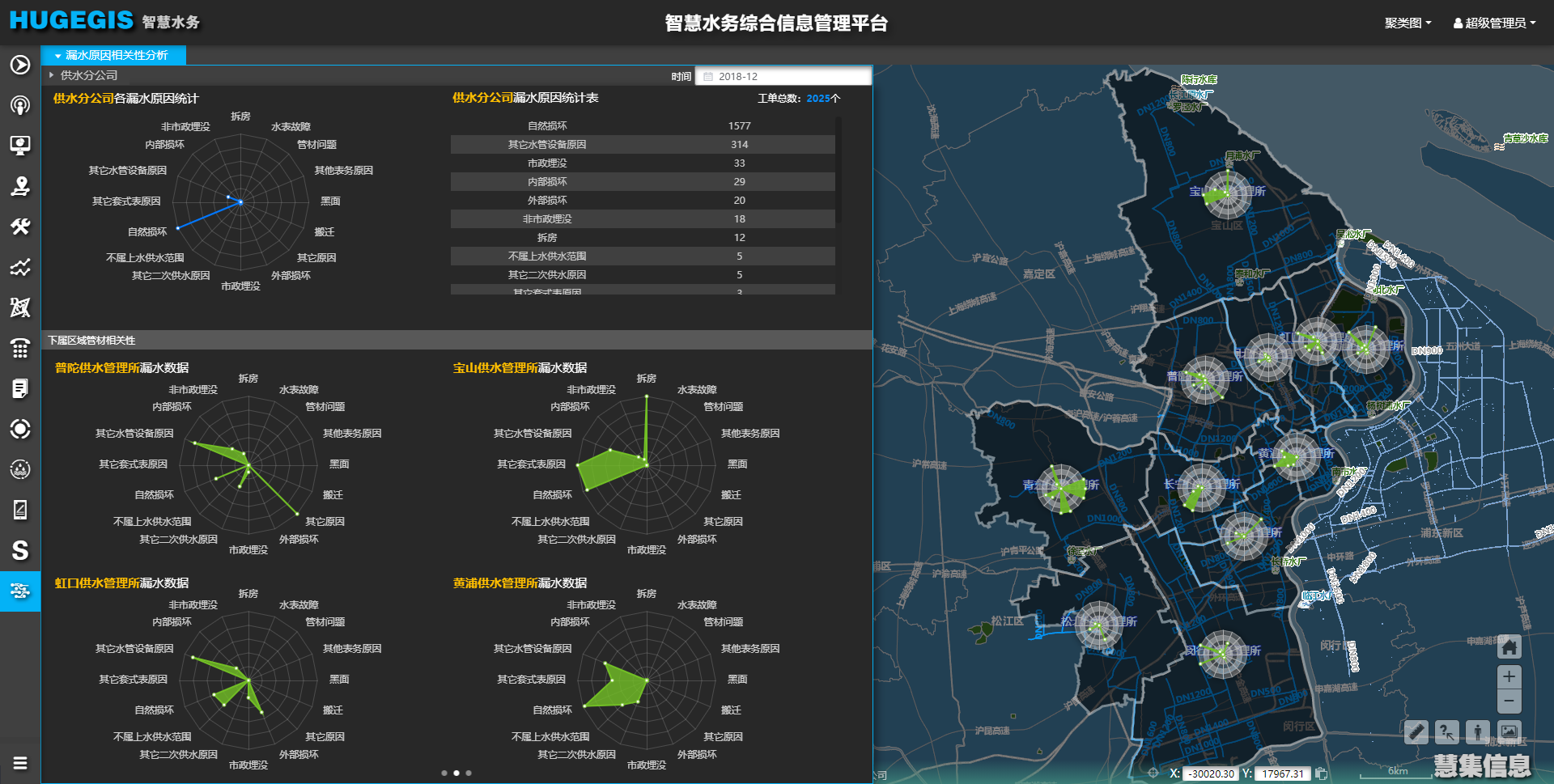Toggle the hamburger menu at sidebar bottom
Image resolution: width=1554 pixels, height=784 pixels.
(20, 763)
